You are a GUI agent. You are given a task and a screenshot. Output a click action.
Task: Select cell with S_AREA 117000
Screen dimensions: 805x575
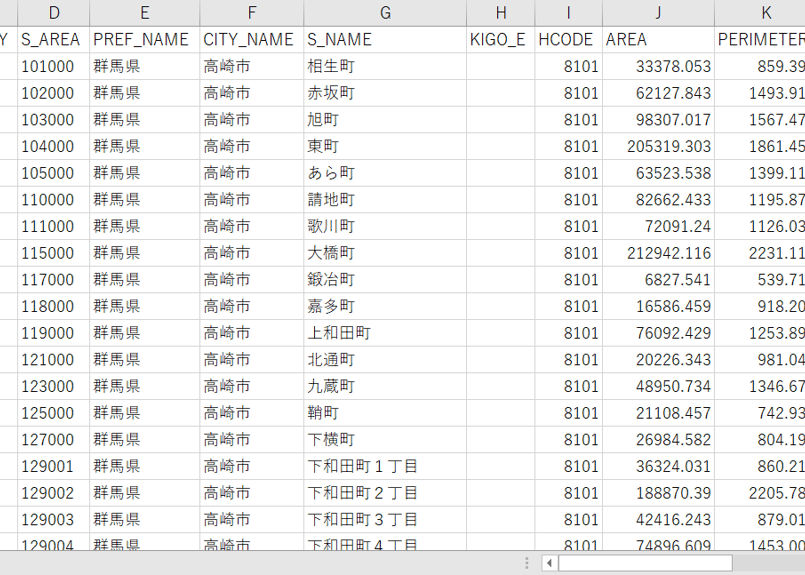(x=53, y=280)
